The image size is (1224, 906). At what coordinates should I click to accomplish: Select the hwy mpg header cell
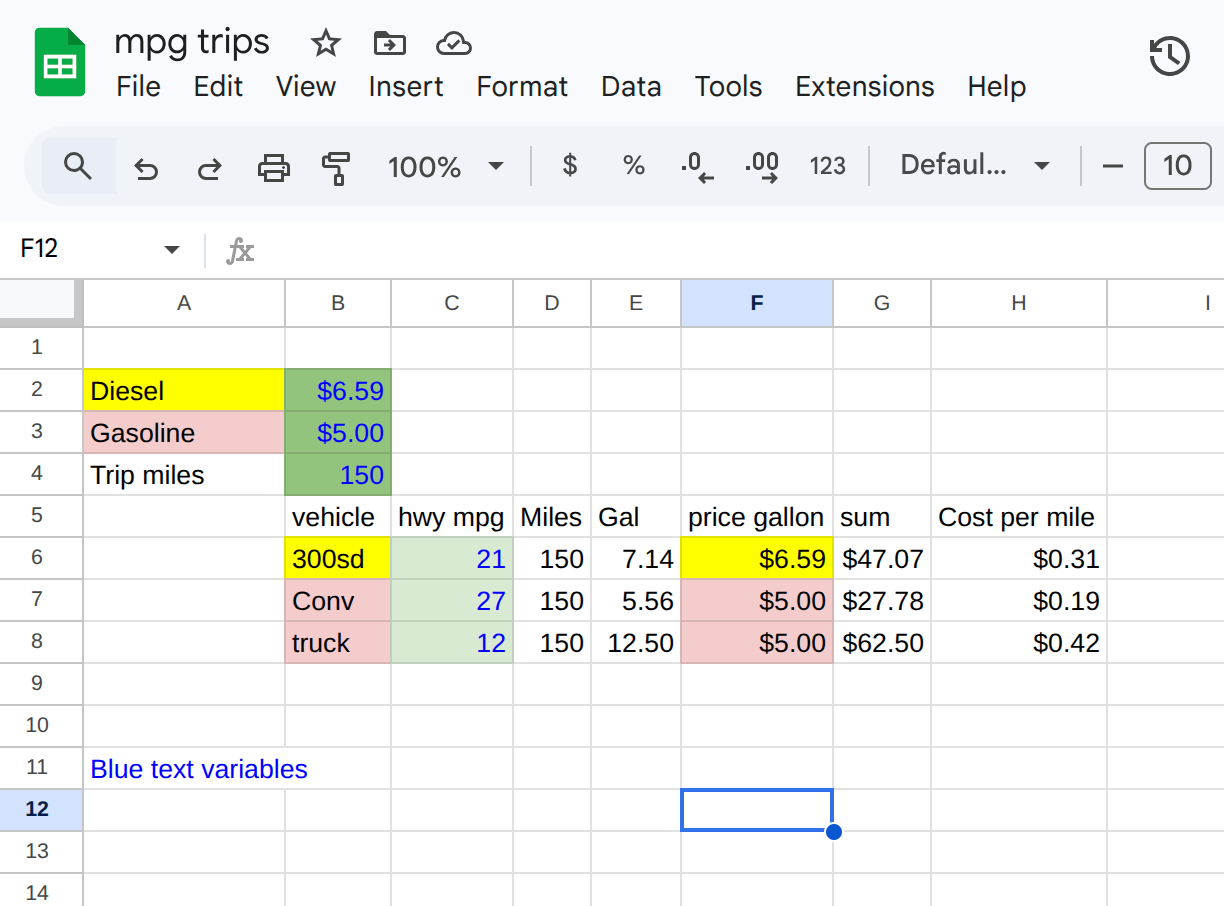click(x=452, y=516)
